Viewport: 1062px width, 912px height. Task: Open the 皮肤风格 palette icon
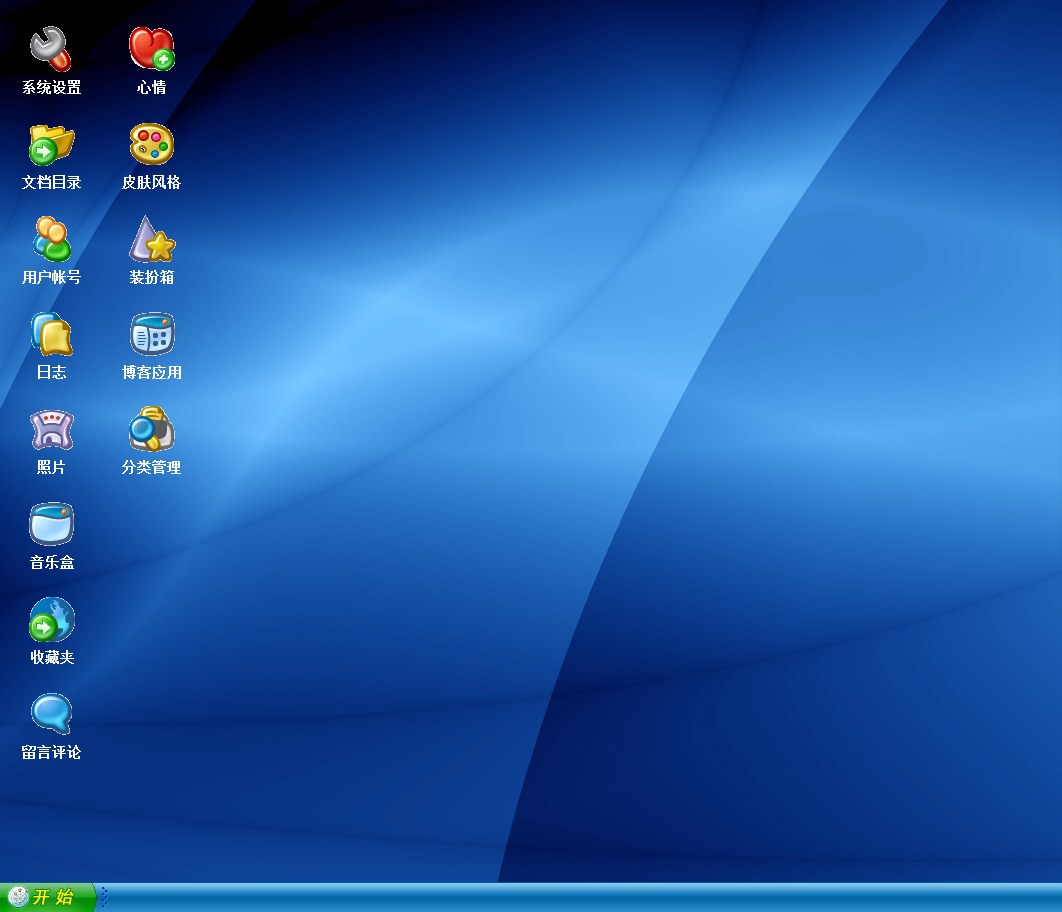pyautogui.click(x=151, y=144)
